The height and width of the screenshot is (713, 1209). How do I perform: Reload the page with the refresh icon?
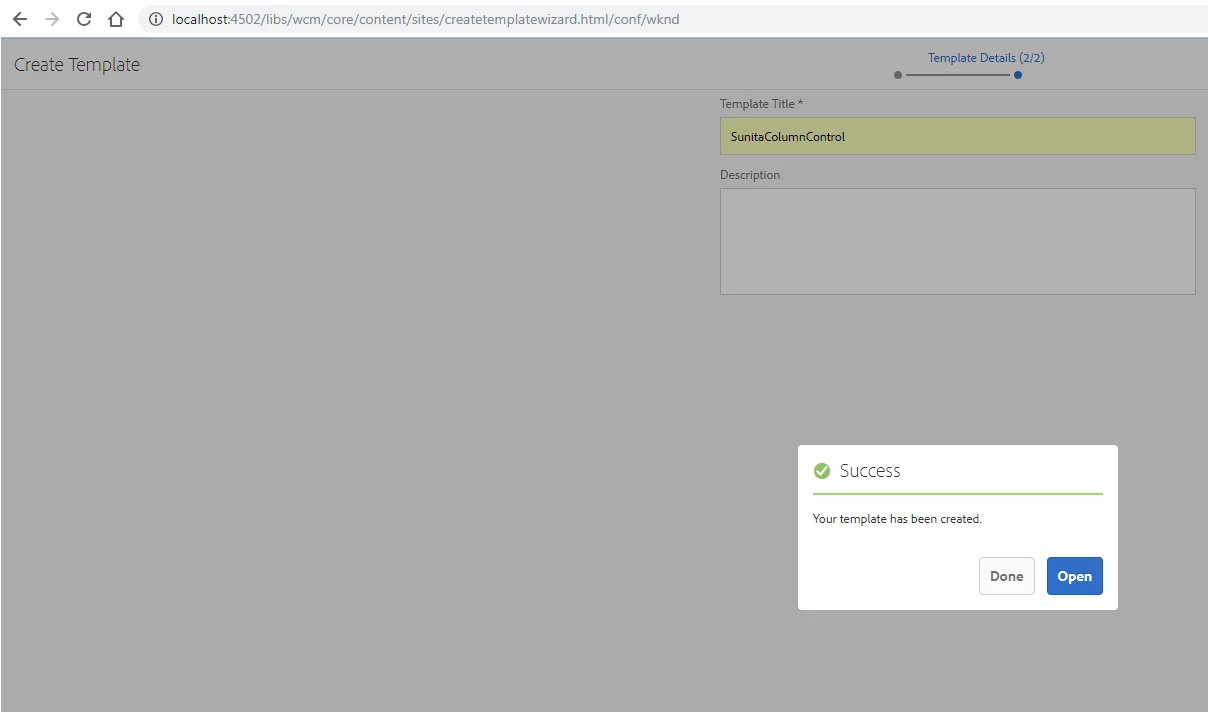(x=84, y=19)
